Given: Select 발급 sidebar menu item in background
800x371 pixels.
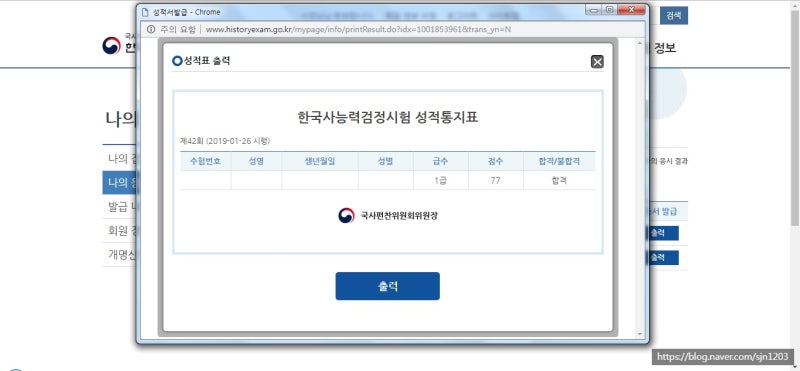Looking at the screenshot, I should coord(119,207).
